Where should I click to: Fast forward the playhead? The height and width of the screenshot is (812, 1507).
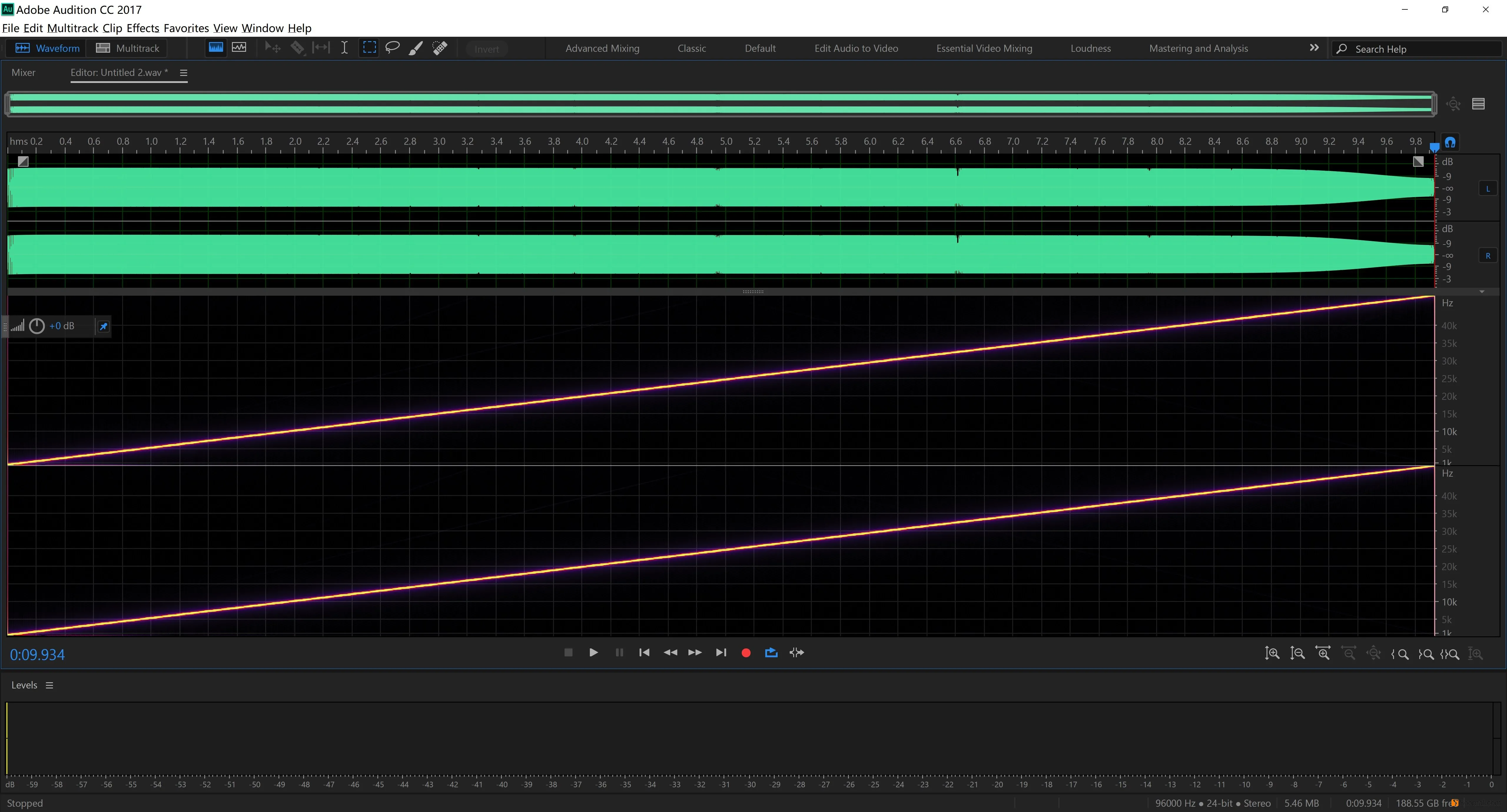click(x=695, y=653)
